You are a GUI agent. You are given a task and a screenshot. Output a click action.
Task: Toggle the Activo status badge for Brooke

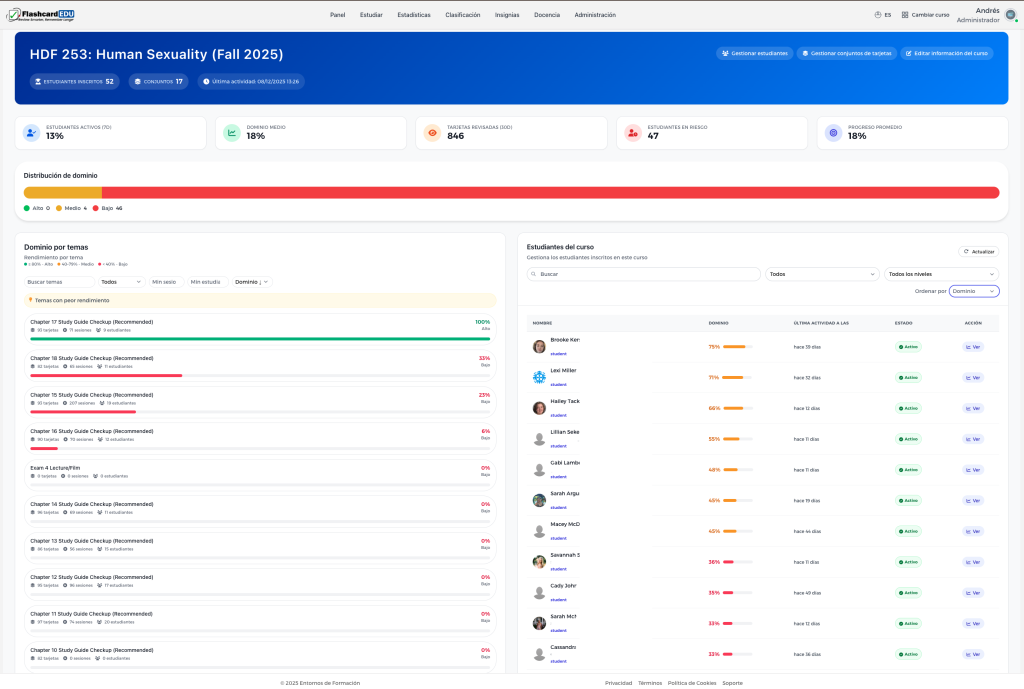click(908, 347)
